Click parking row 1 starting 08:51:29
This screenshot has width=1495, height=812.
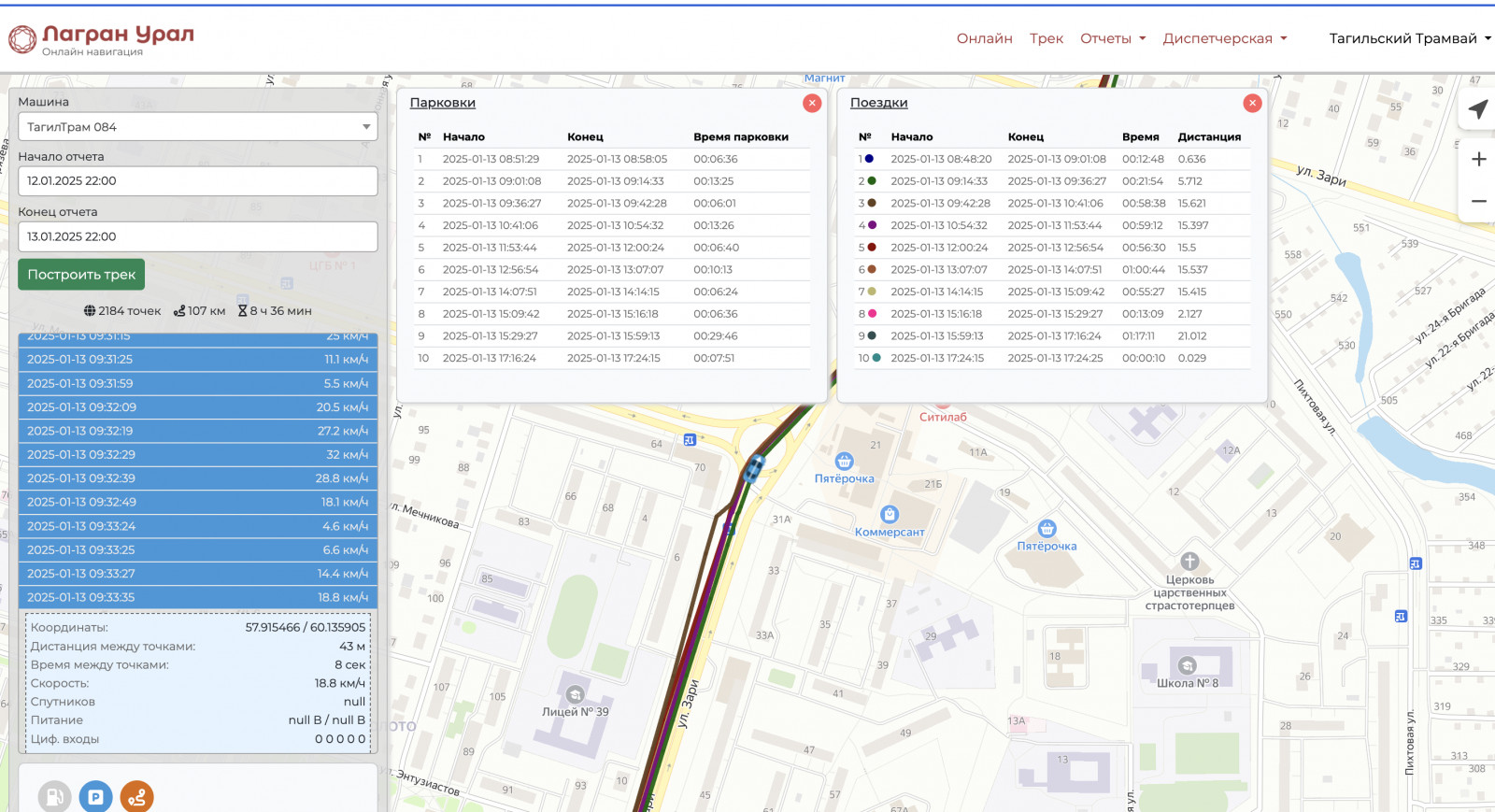612,160
